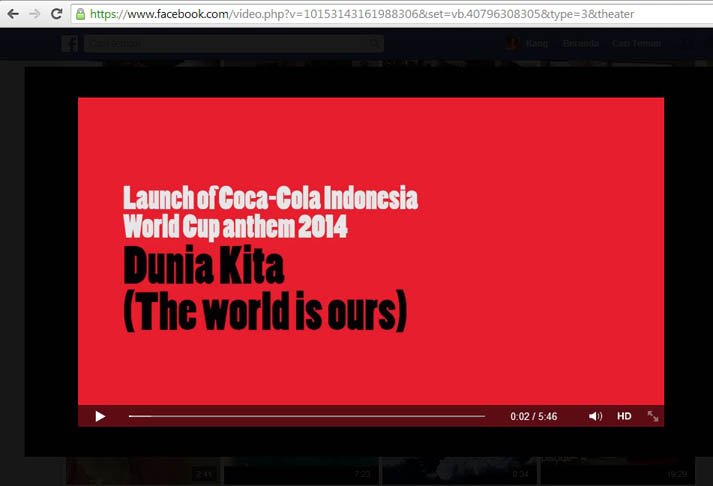Click the Facebook video URL in address bar
Viewport: 713px width, 486px height.
pos(362,14)
